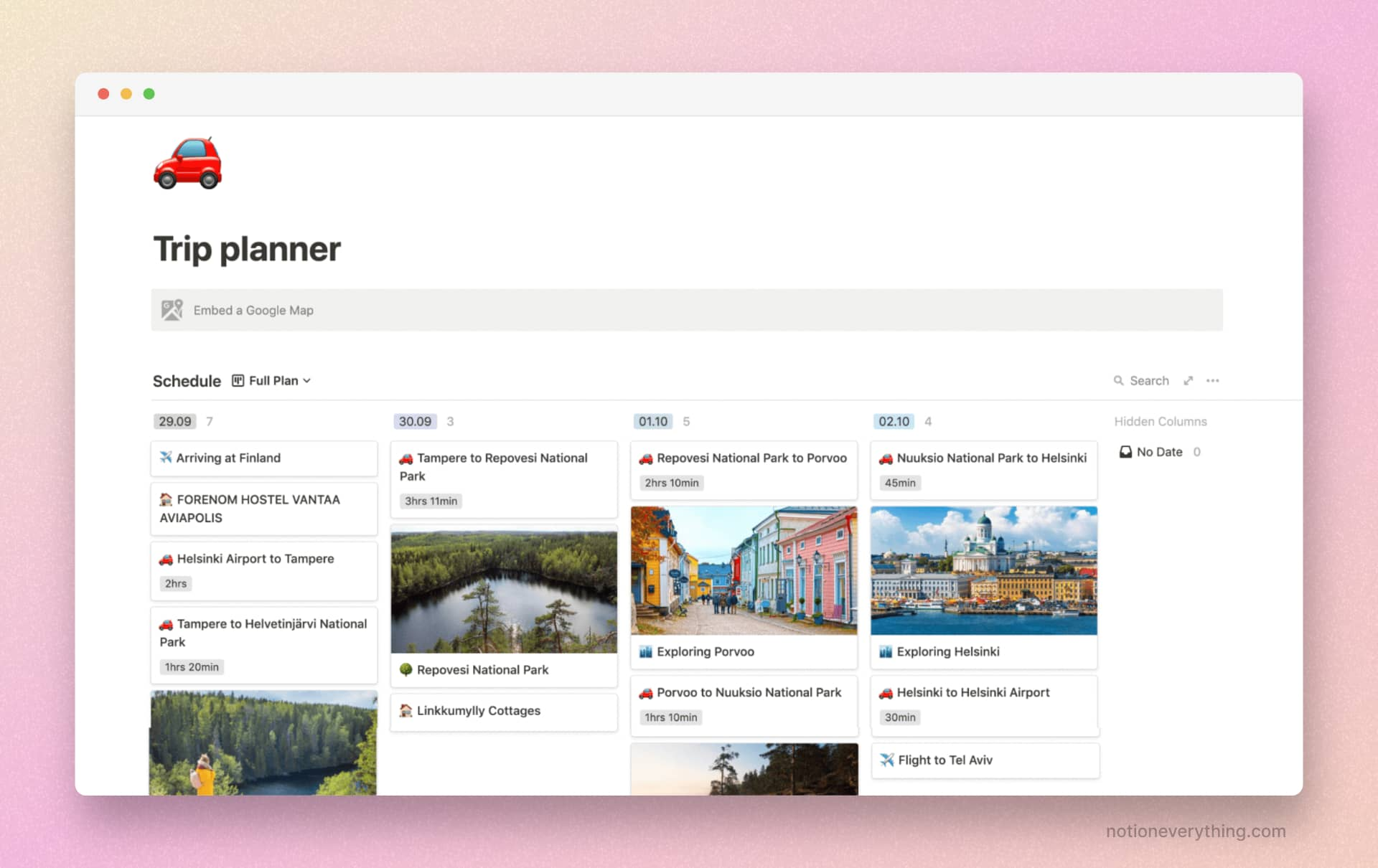Image resolution: width=1378 pixels, height=868 pixels.
Task: Click tree icon on Repovesi National Park
Action: (x=406, y=669)
